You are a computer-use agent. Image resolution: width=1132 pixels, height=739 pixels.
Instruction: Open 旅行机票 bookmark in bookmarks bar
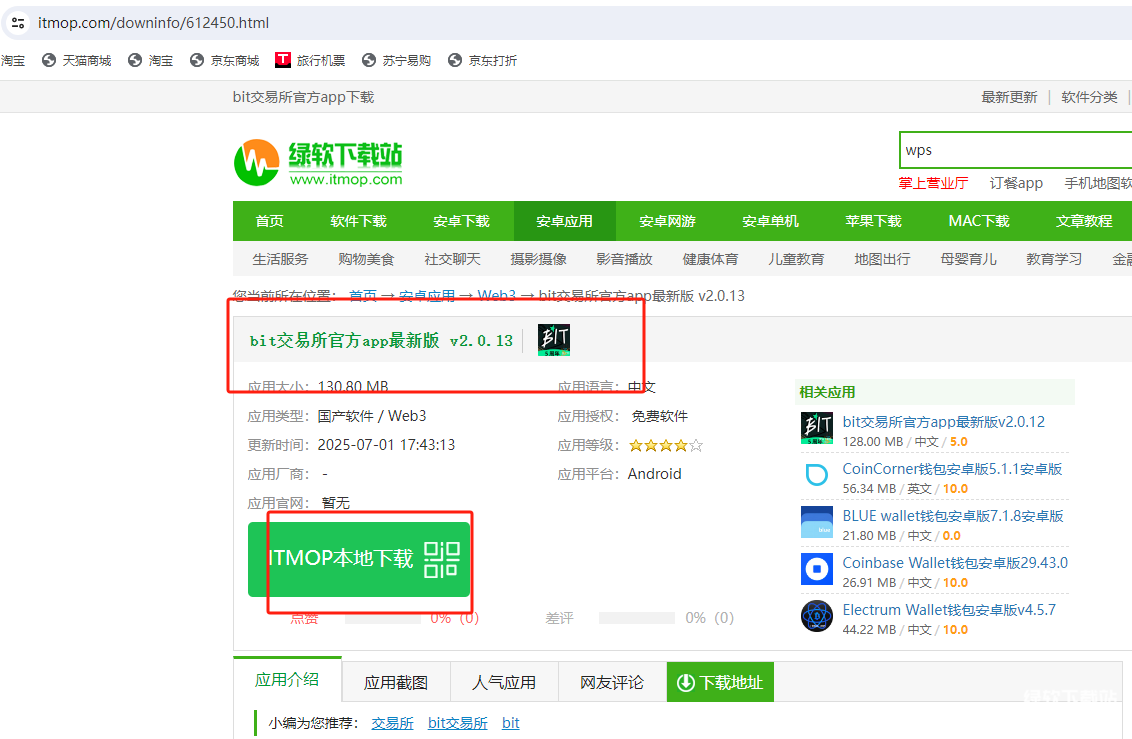tap(310, 60)
